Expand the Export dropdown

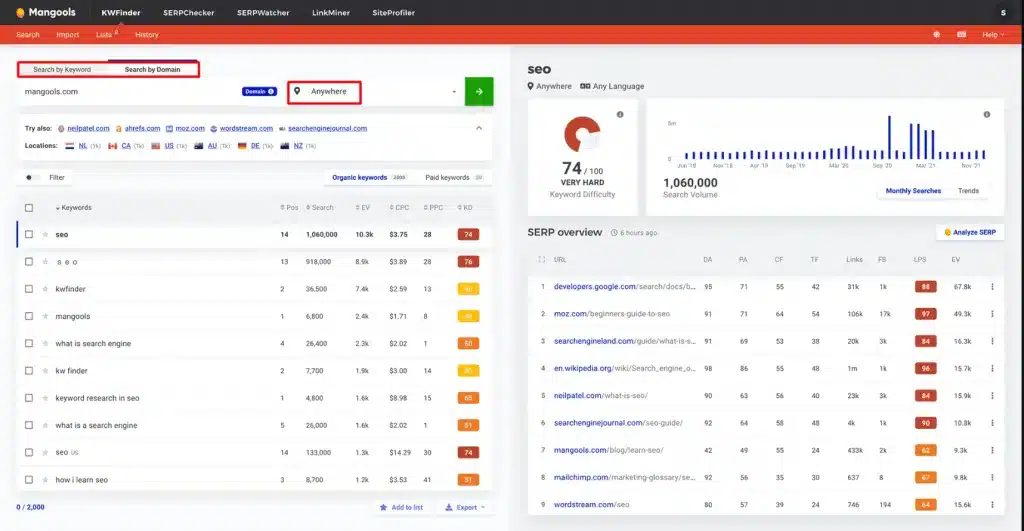coord(465,507)
